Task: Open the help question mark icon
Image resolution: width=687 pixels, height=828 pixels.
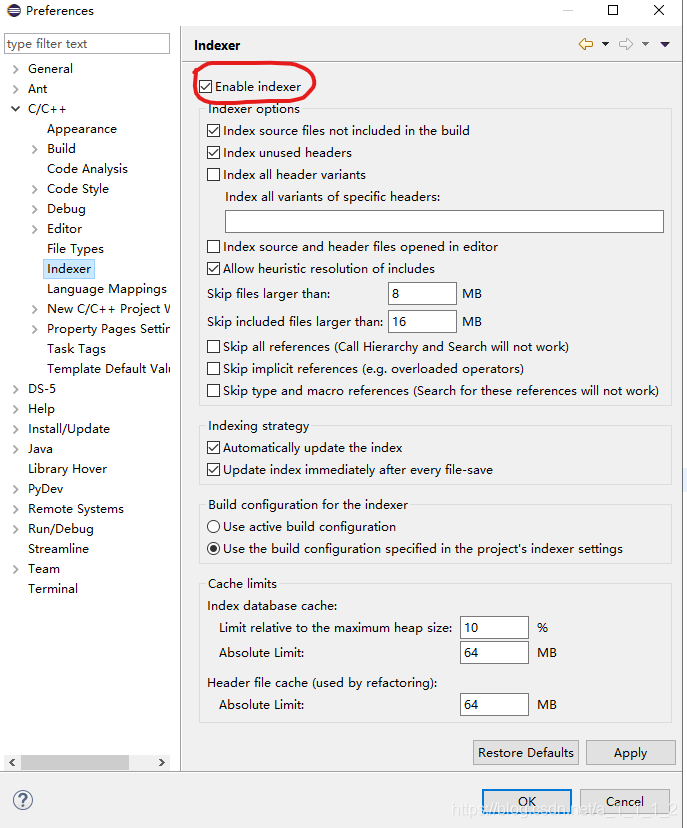Action: click(23, 799)
